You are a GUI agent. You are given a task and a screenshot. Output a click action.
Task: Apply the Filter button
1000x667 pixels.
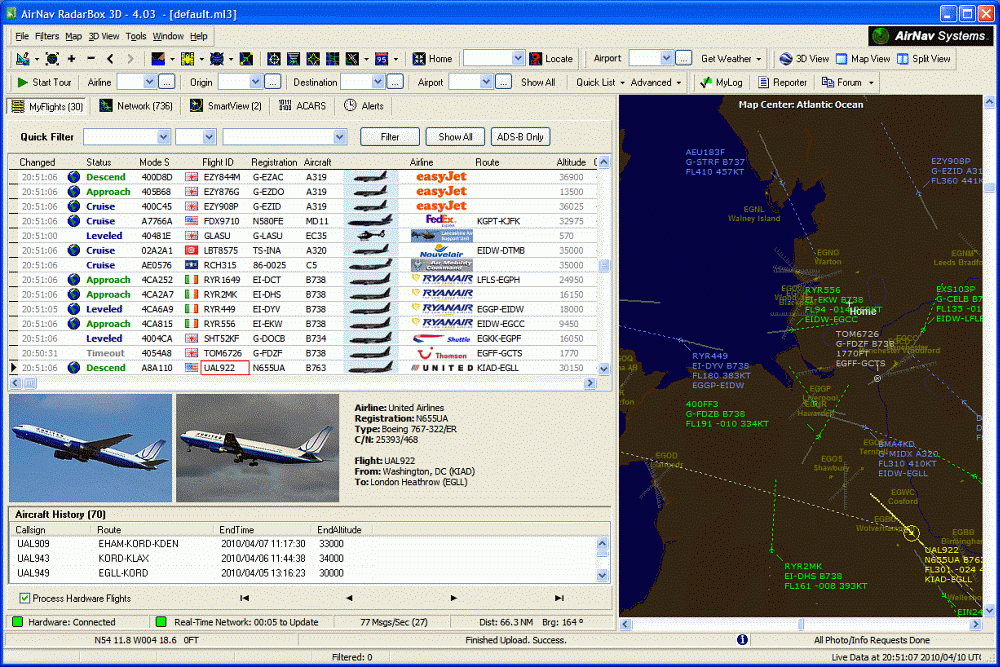click(x=389, y=136)
